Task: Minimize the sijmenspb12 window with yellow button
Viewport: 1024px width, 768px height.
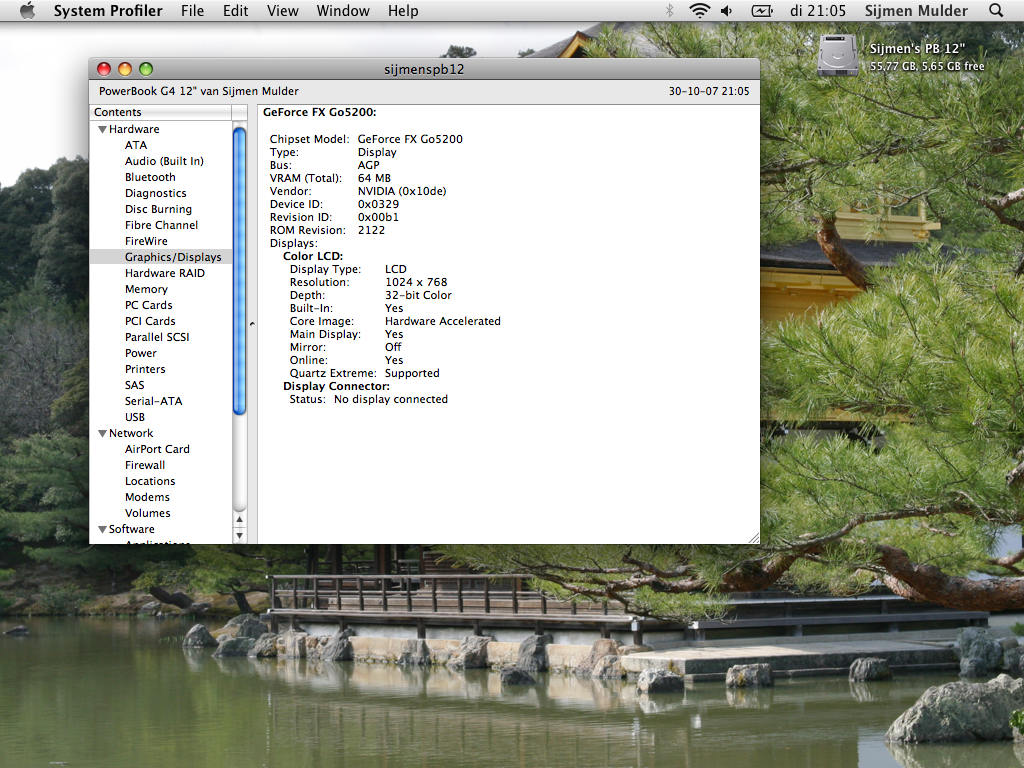Action: [125, 69]
